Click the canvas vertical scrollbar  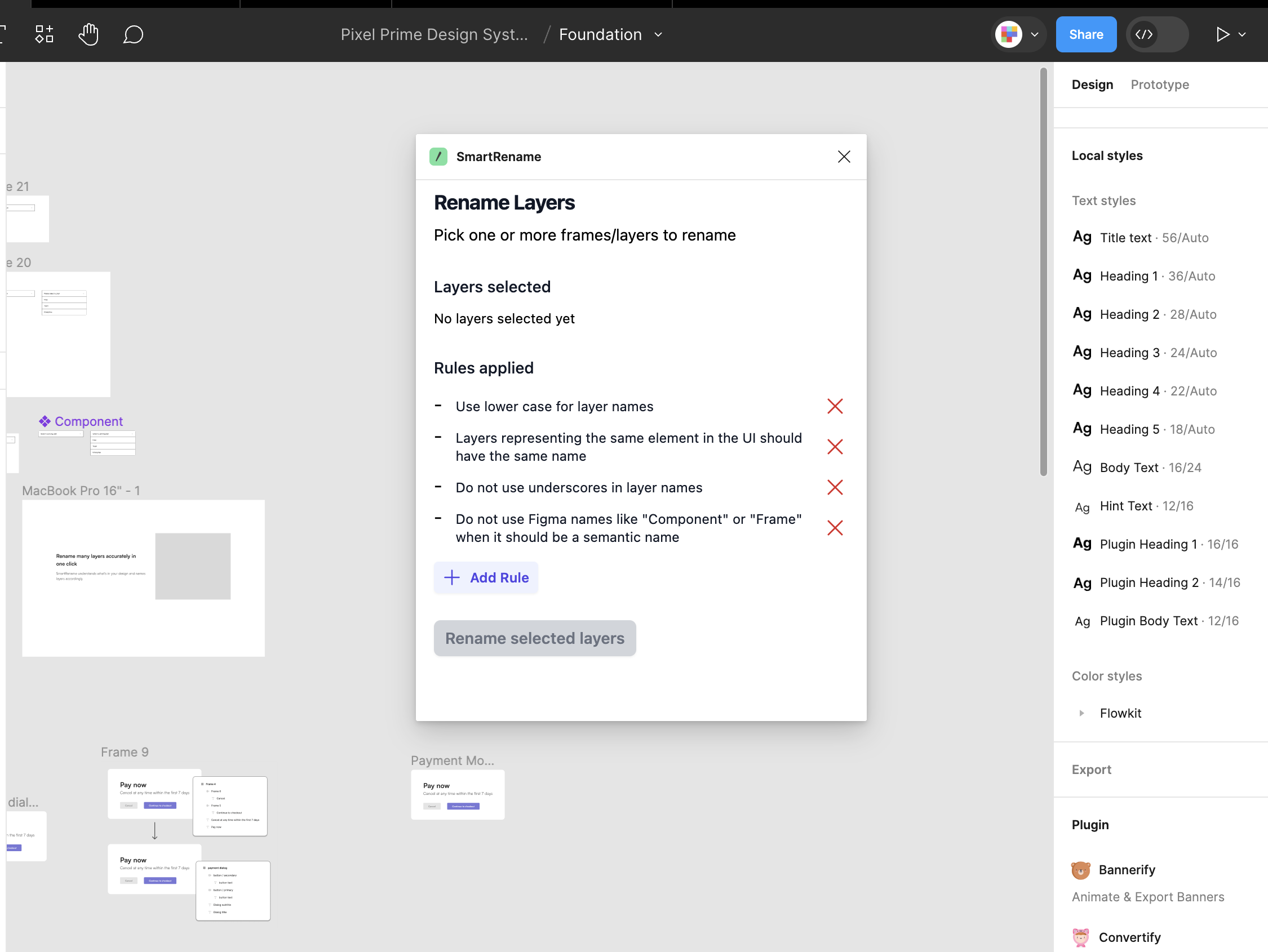coord(1043,272)
